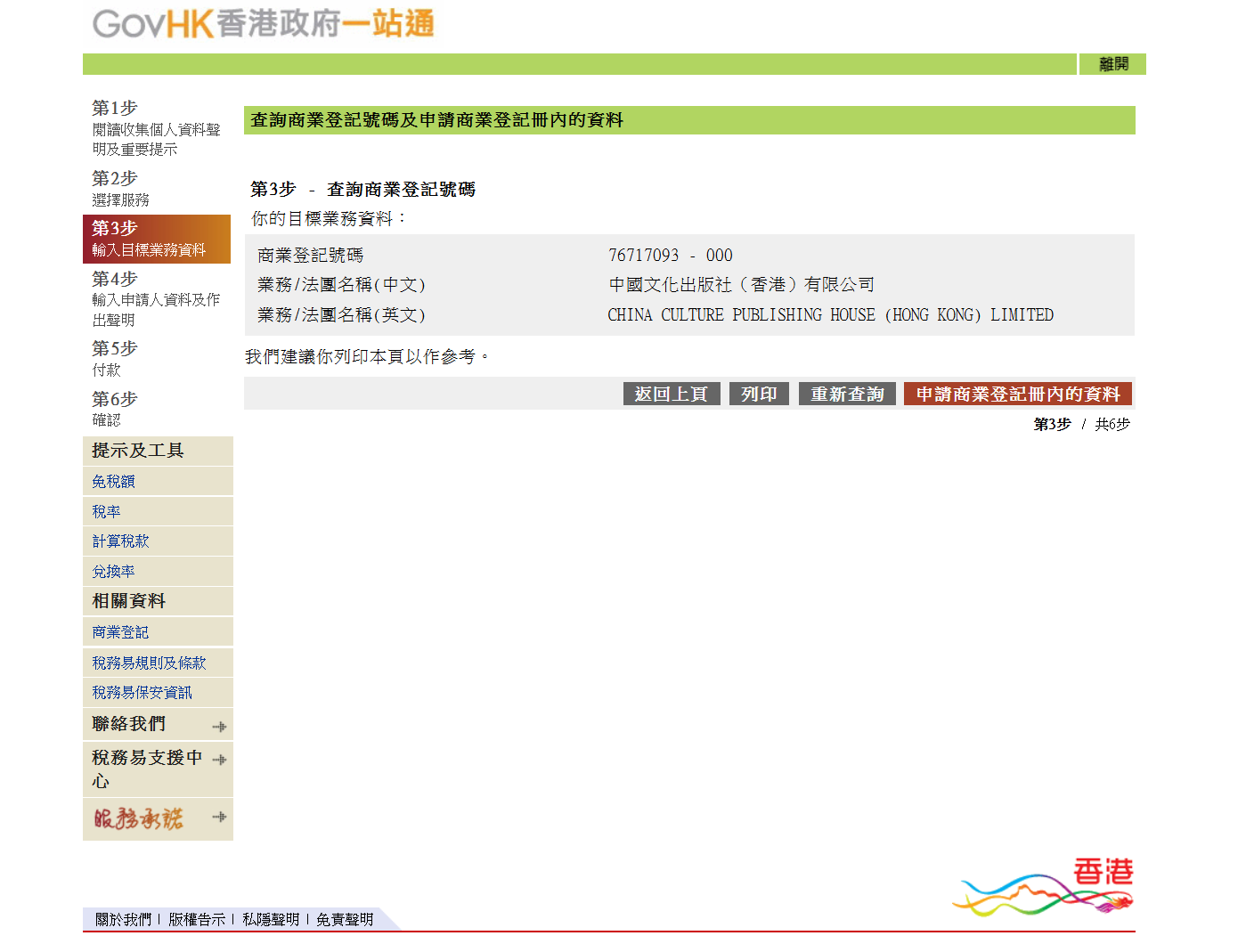Image resolution: width=1246 pixels, height=952 pixels.
Task: Click the business registration number 76717093 - 000
Action: point(671,256)
